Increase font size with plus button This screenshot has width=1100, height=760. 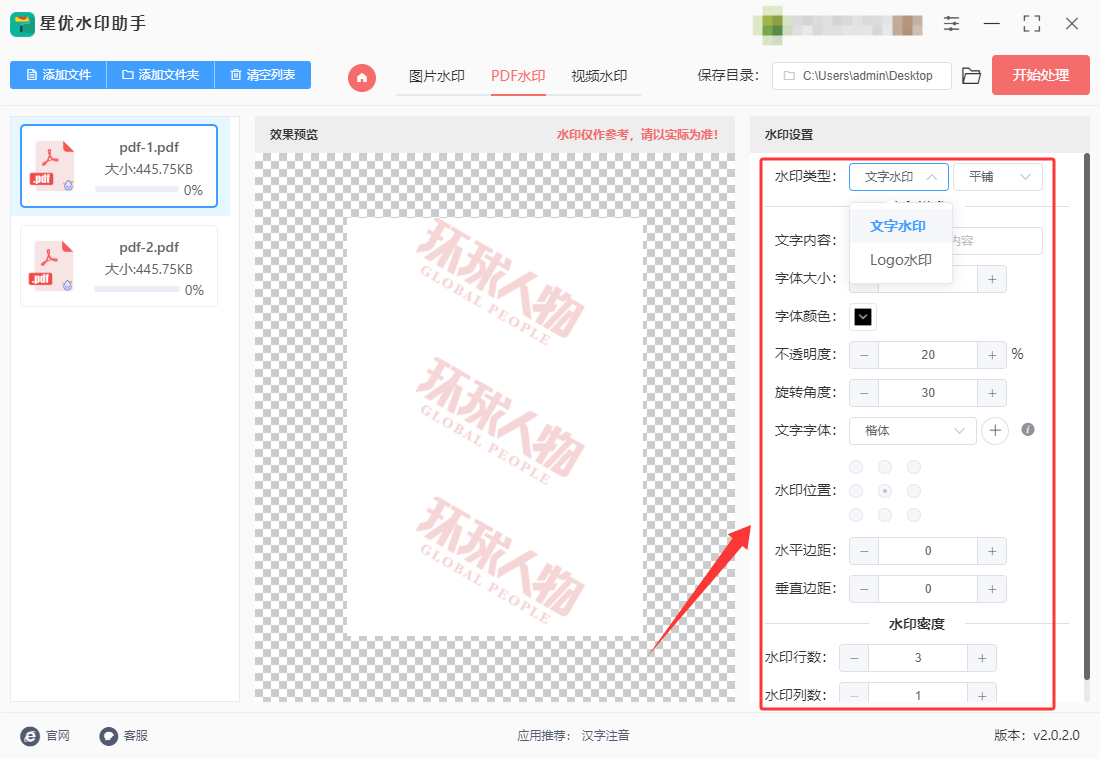[992, 279]
